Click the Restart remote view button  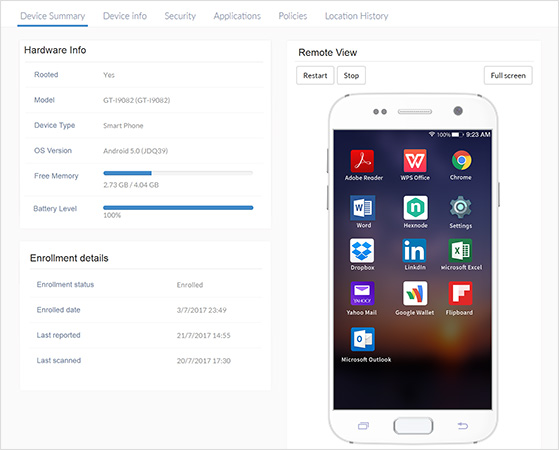315,76
